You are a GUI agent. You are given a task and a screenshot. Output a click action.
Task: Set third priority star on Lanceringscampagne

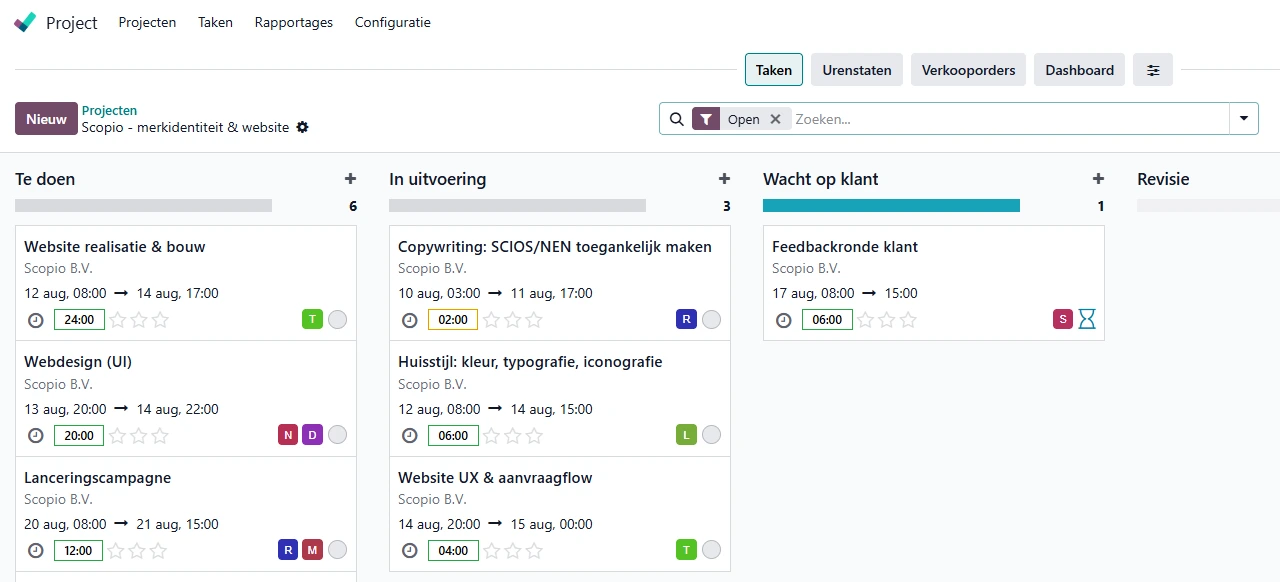[160, 551]
